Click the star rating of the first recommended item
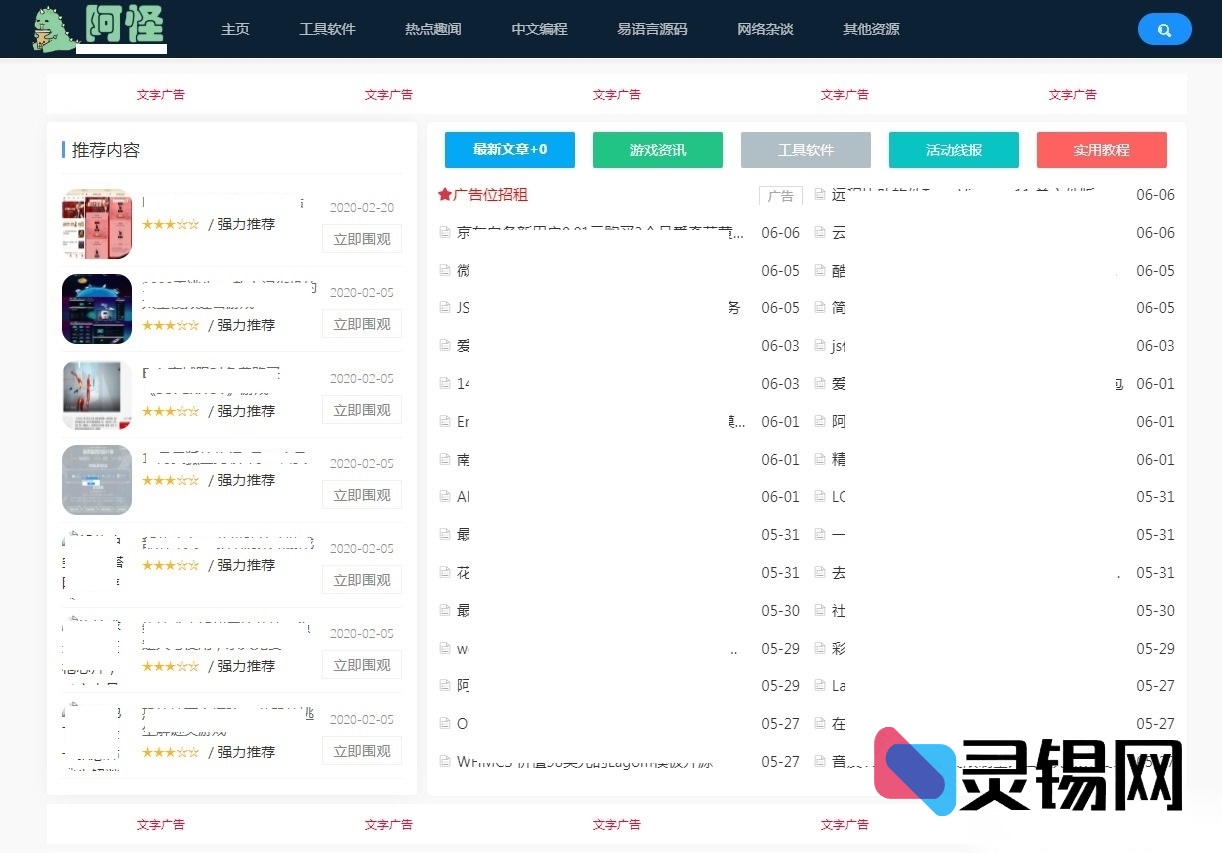Screen dimensions: 1222x853 [170, 225]
